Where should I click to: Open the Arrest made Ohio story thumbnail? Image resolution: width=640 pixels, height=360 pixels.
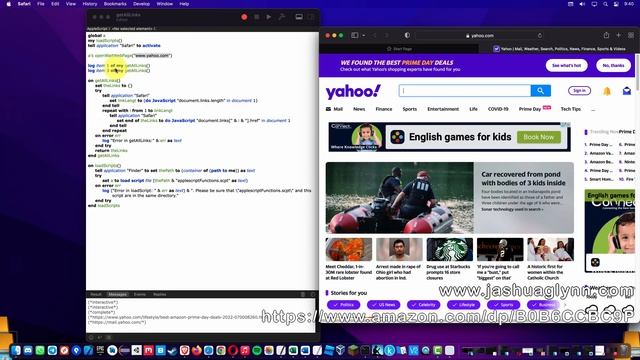coord(399,249)
